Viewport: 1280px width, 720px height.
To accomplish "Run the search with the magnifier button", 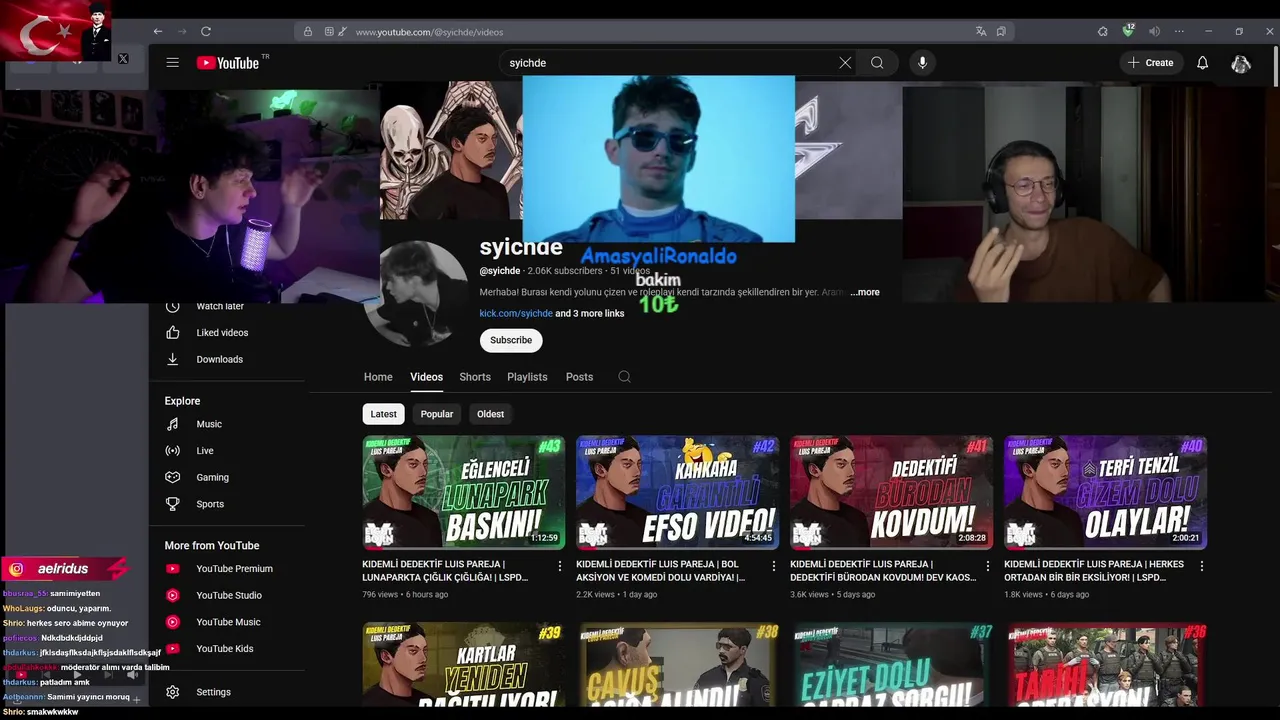I will coord(877,63).
